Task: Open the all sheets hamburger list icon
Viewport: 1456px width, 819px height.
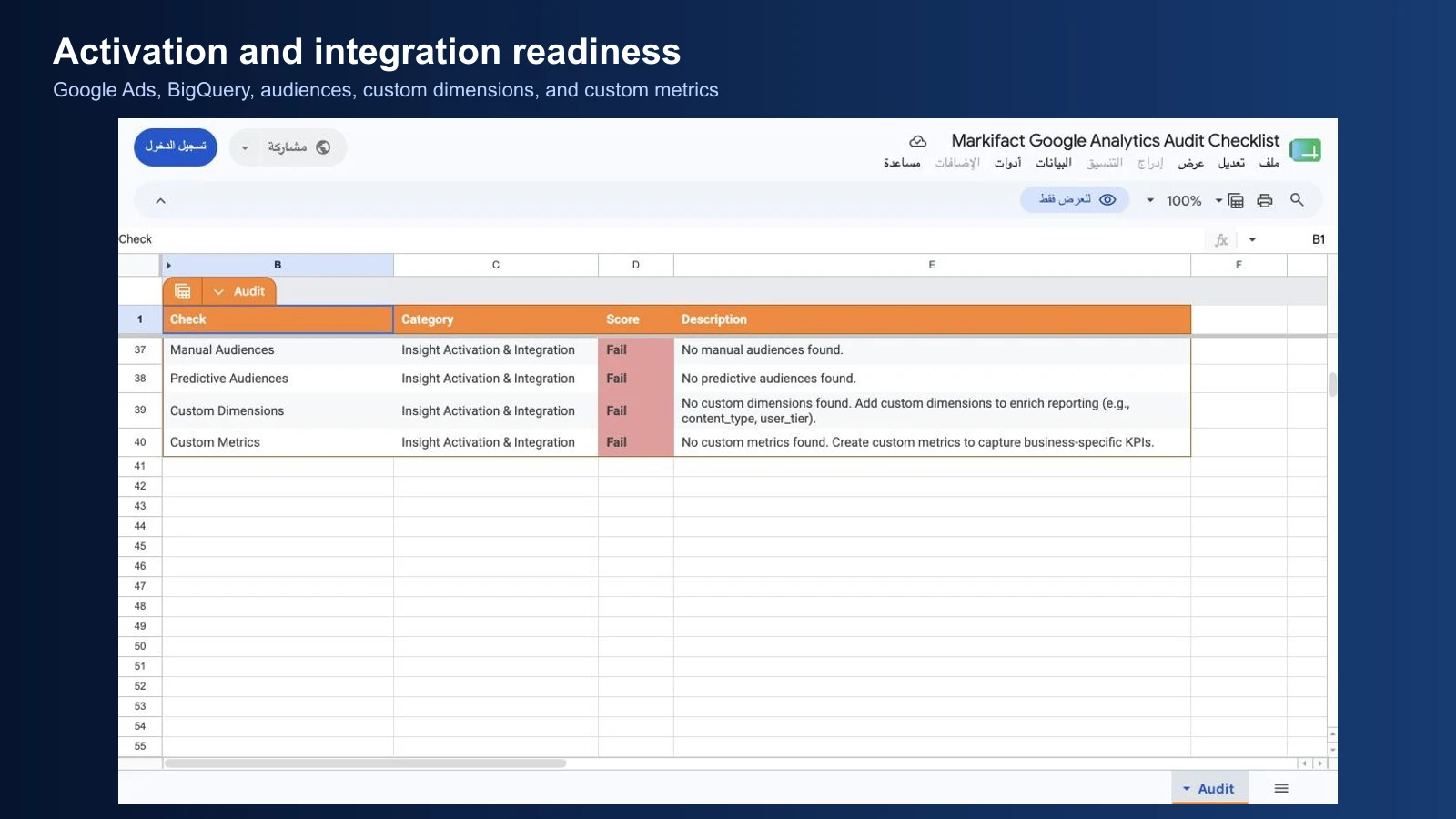Action: (1281, 788)
